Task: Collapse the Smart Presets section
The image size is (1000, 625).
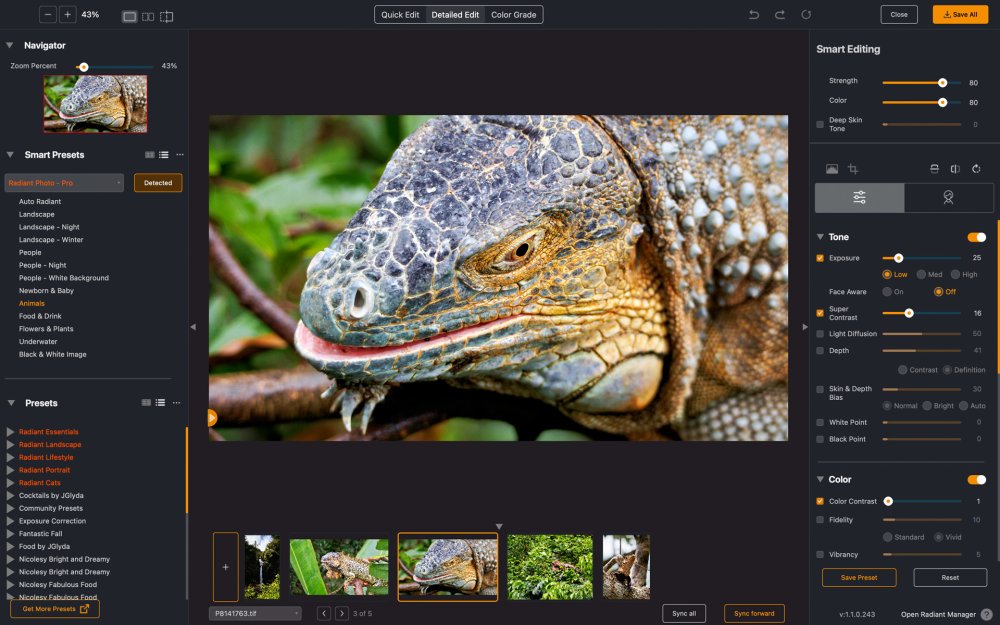Action: 10,154
